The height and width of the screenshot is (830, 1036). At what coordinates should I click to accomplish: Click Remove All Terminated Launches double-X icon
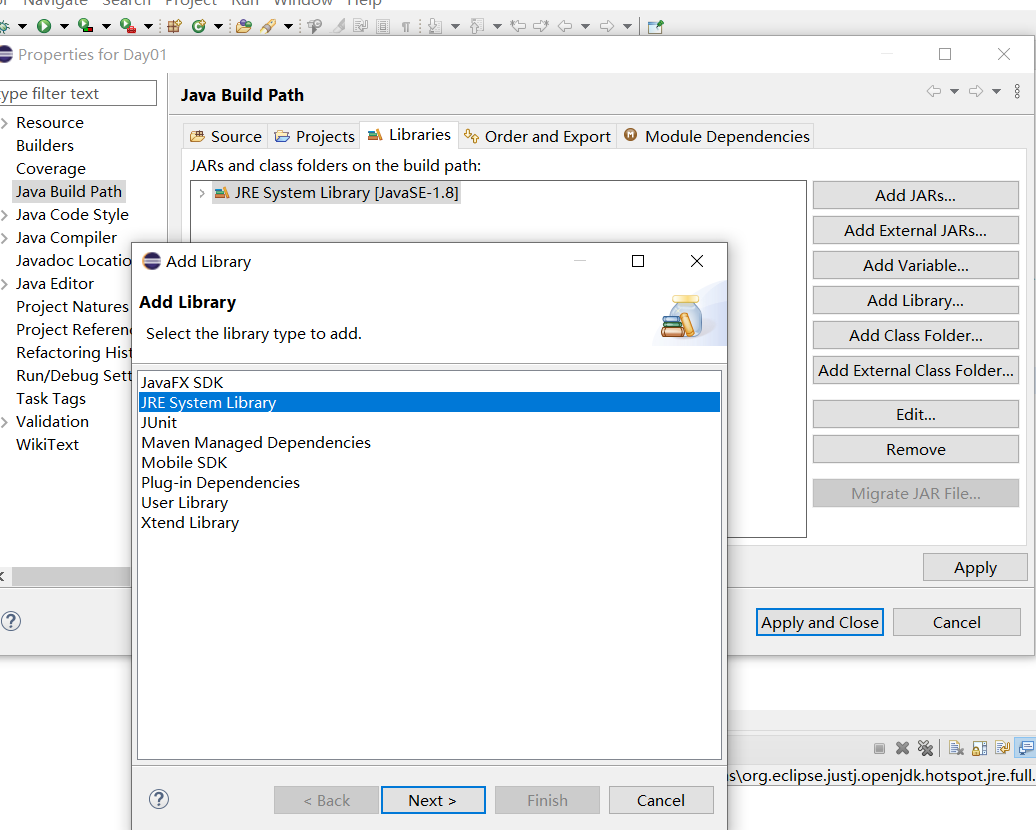click(x=925, y=748)
